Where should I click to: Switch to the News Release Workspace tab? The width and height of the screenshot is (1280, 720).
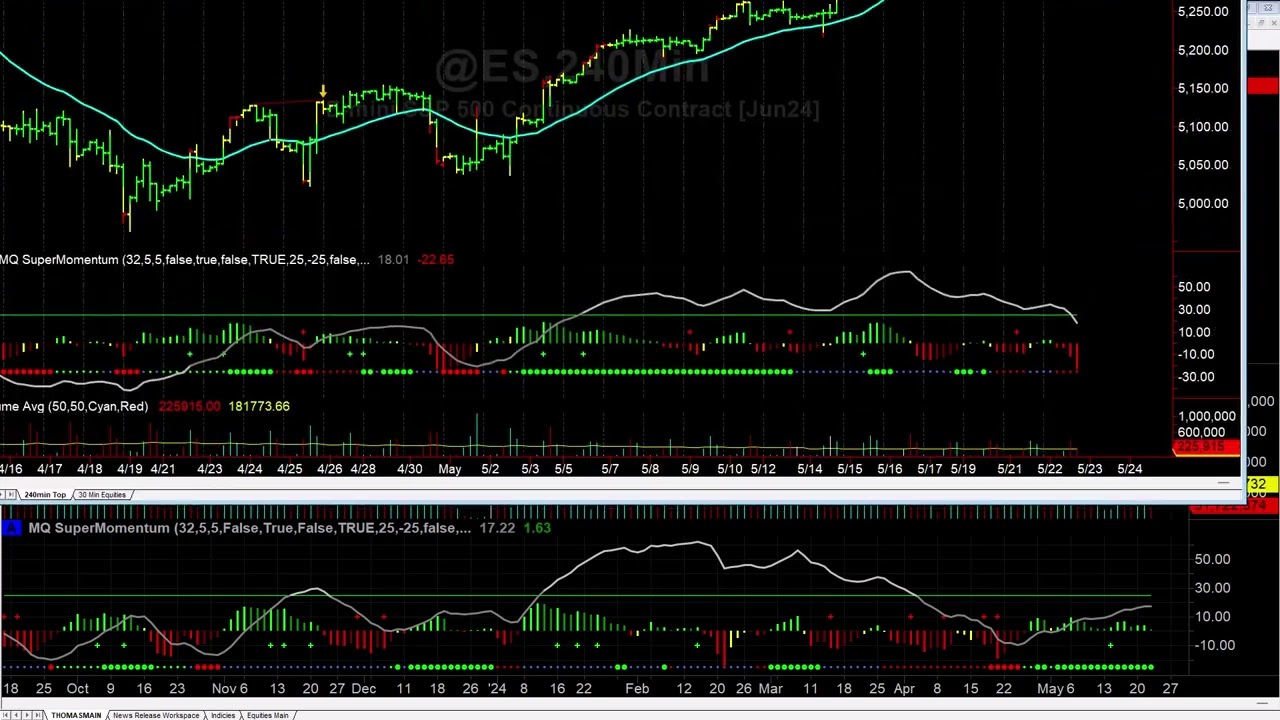click(x=155, y=715)
